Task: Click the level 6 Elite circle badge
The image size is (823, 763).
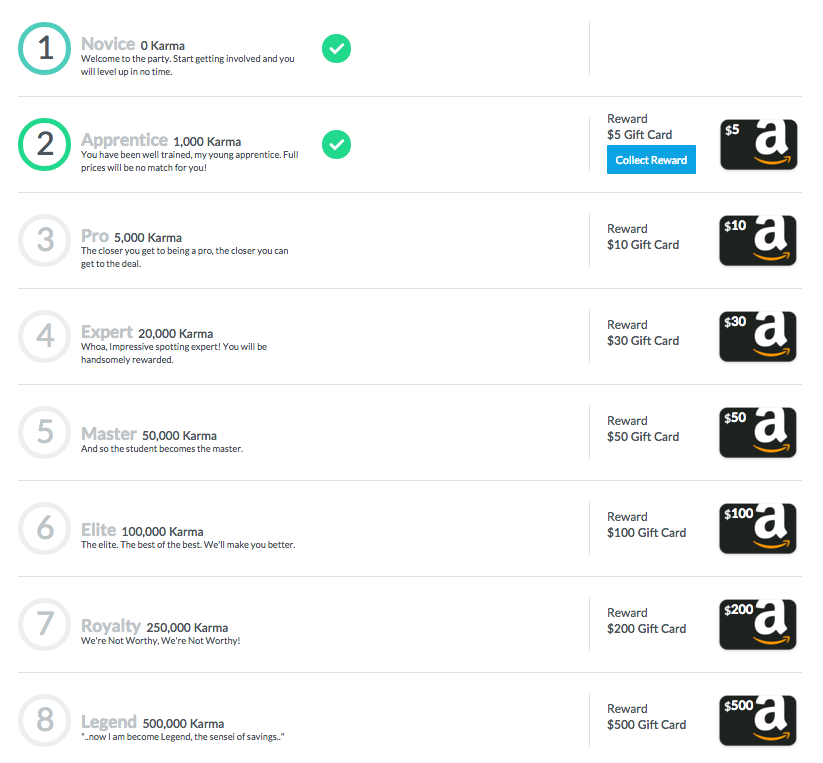Action: tap(45, 528)
